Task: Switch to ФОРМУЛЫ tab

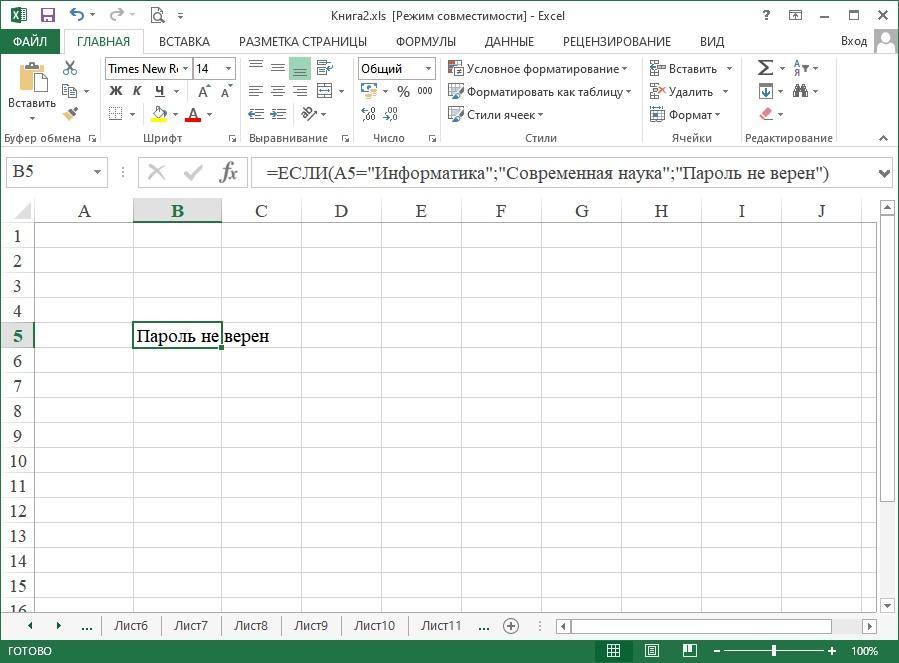Action: click(x=426, y=42)
